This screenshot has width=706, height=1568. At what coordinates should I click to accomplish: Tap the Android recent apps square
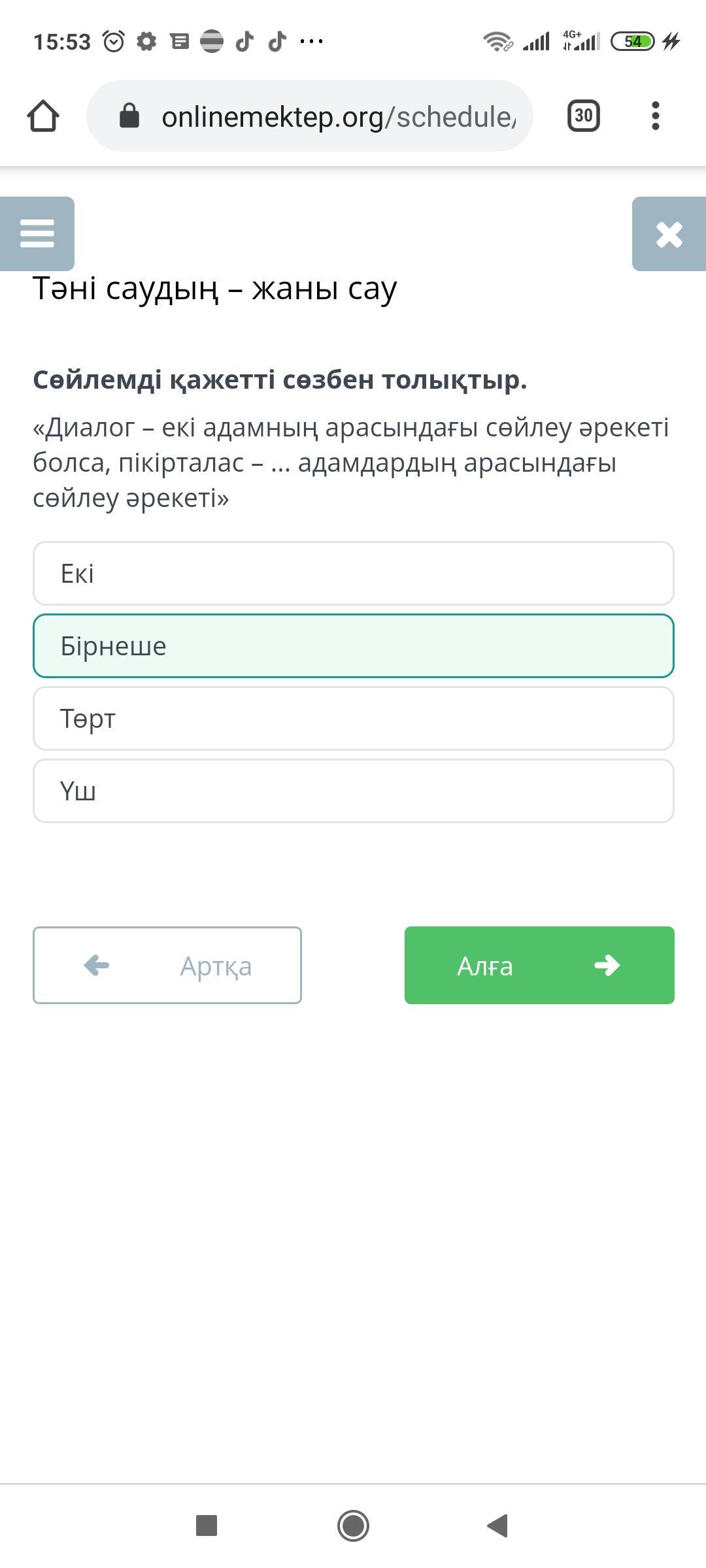pos(207,1526)
